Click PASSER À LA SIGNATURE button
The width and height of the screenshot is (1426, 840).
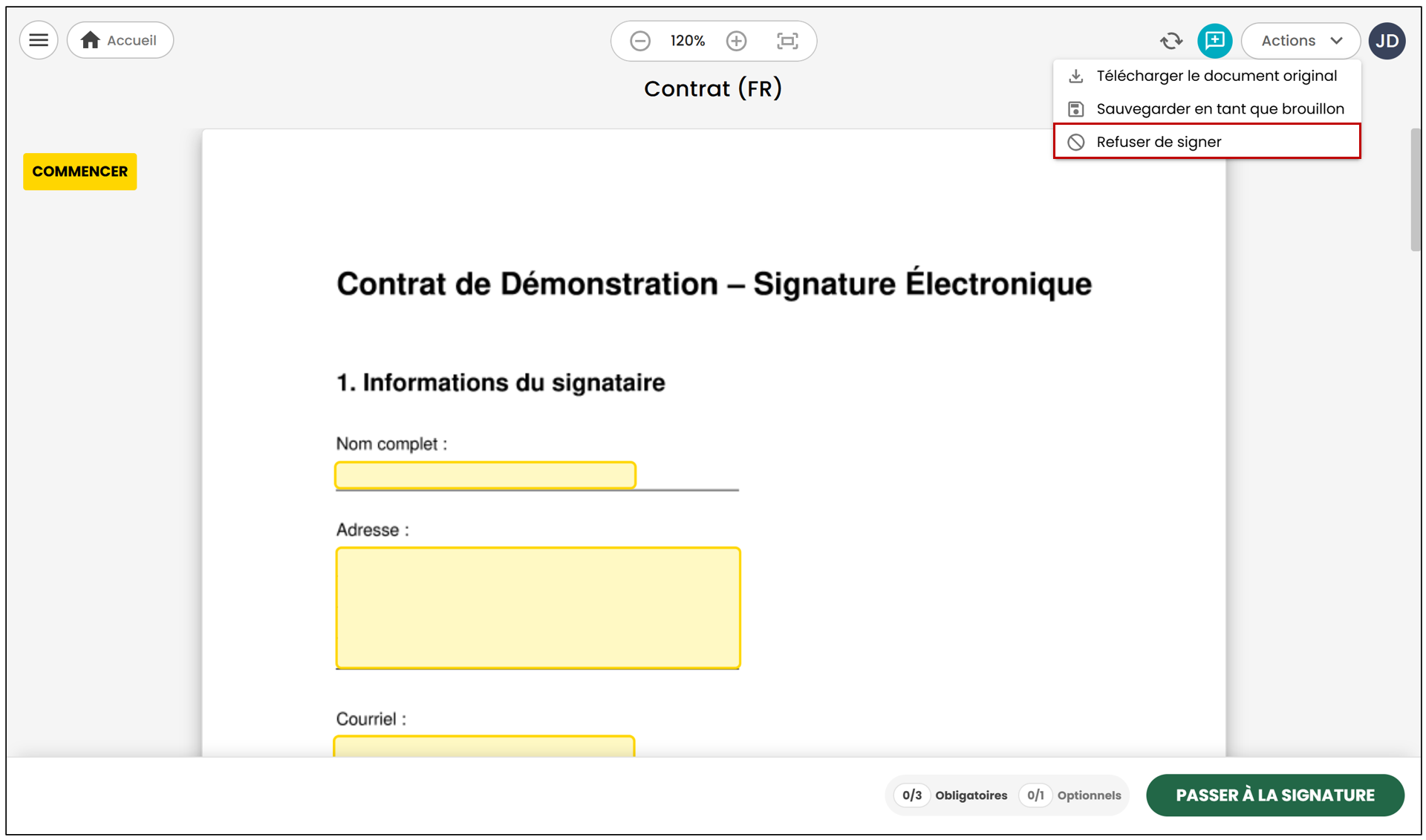(x=1275, y=795)
